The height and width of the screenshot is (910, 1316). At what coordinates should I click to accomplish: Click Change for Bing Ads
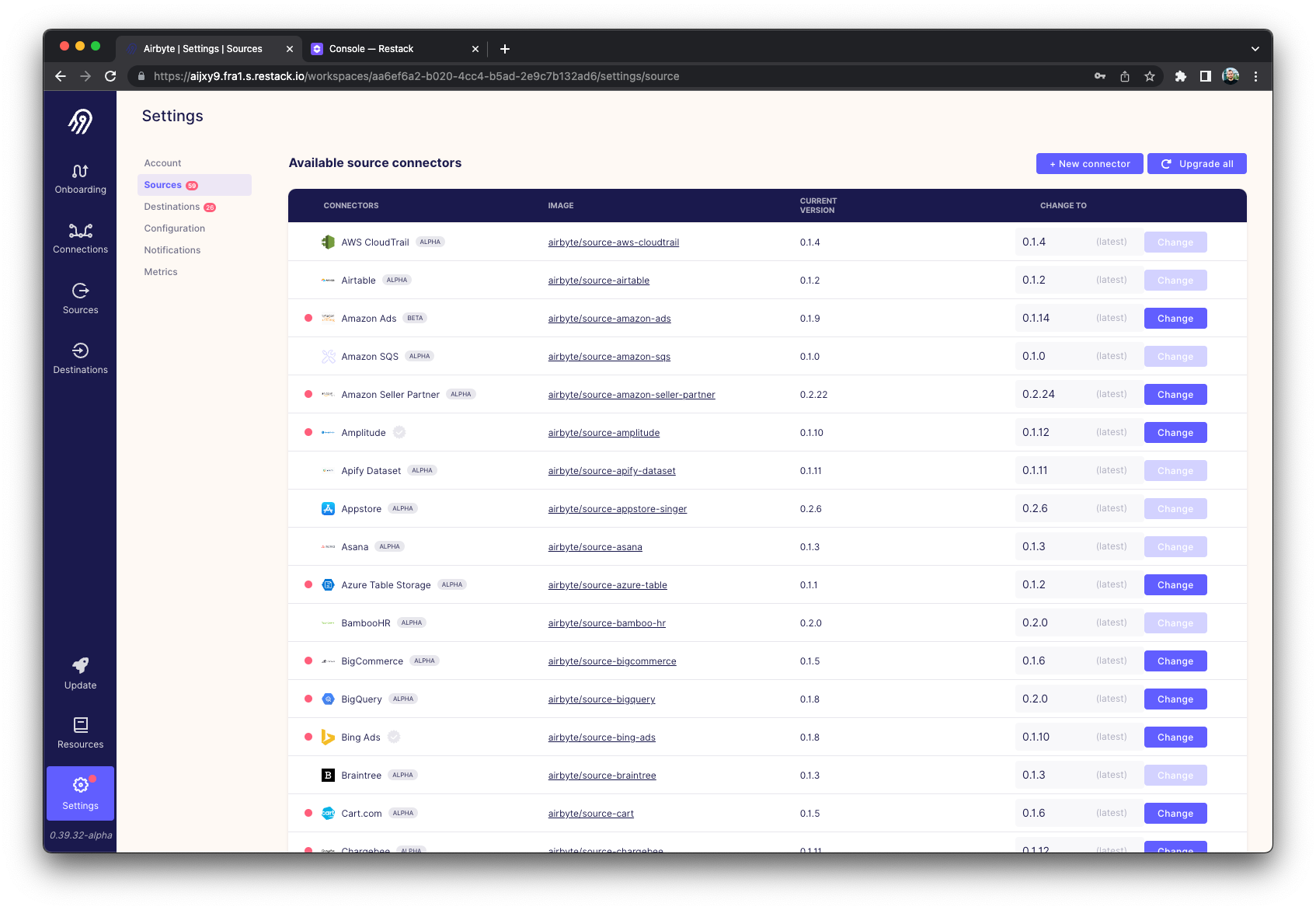(x=1175, y=737)
